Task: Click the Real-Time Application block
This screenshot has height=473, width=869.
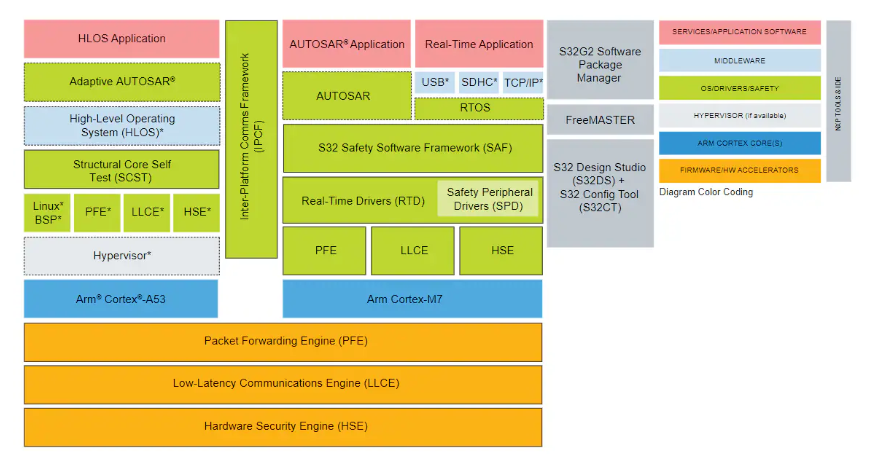Action: [479, 44]
